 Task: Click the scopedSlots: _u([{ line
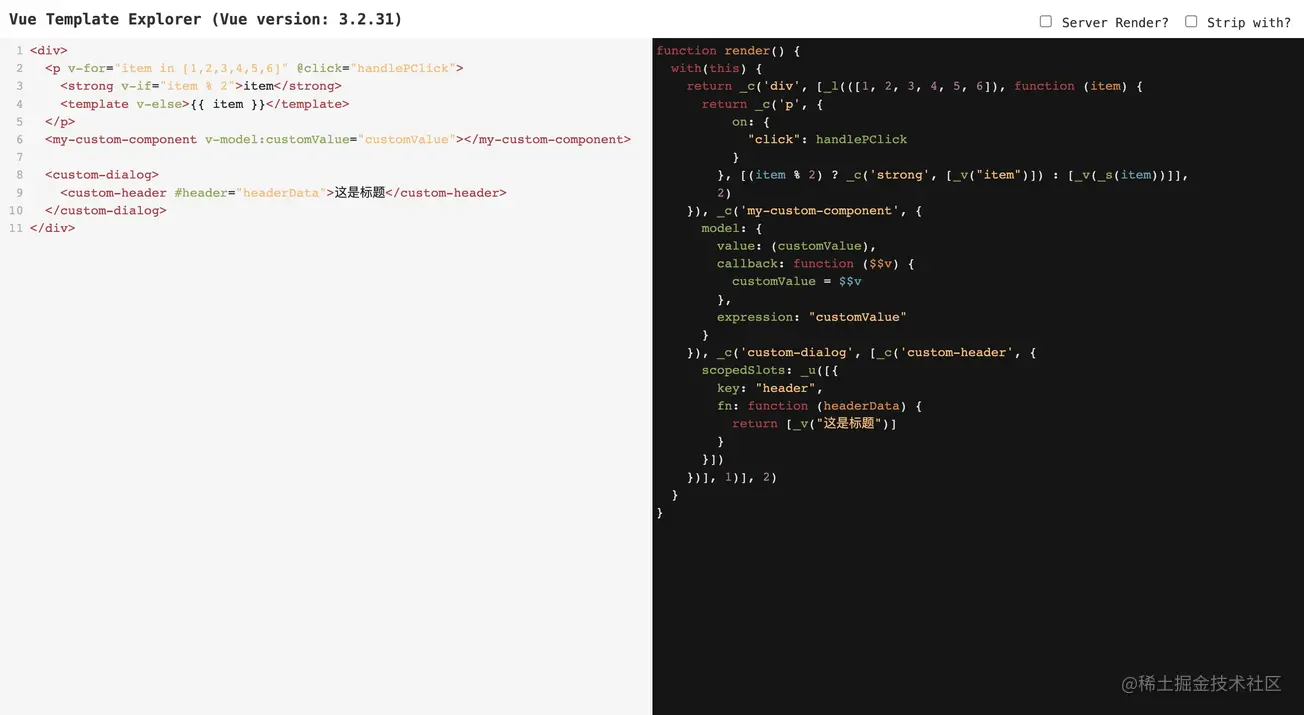(x=770, y=371)
